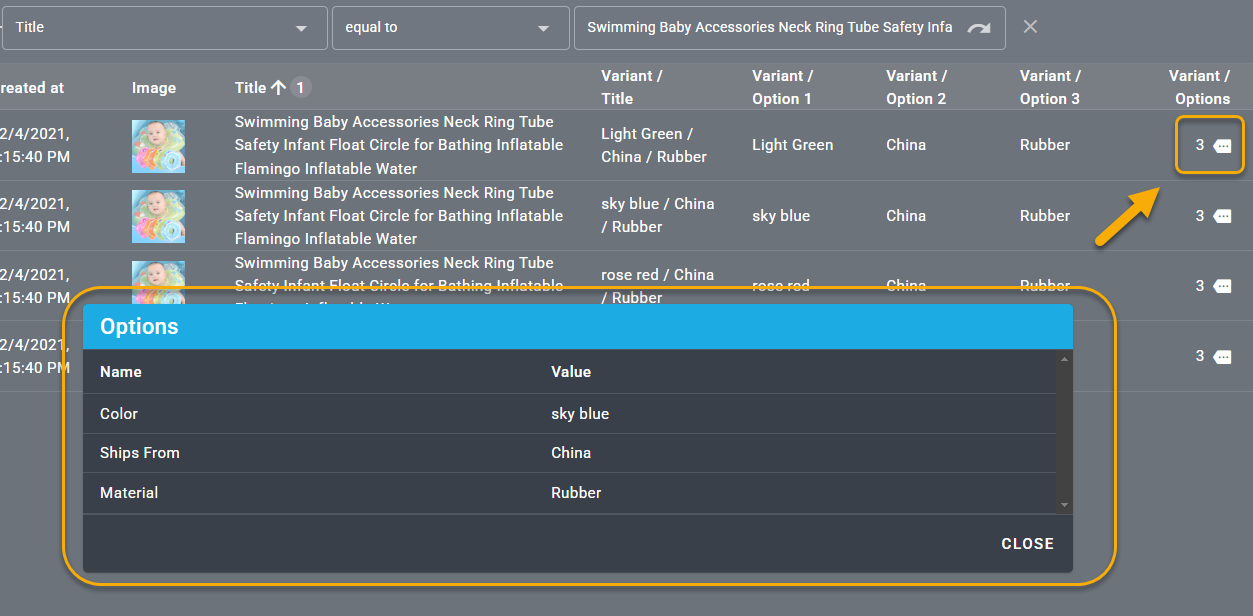
Task: Click the filter value text field
Action: pyautogui.click(x=768, y=28)
